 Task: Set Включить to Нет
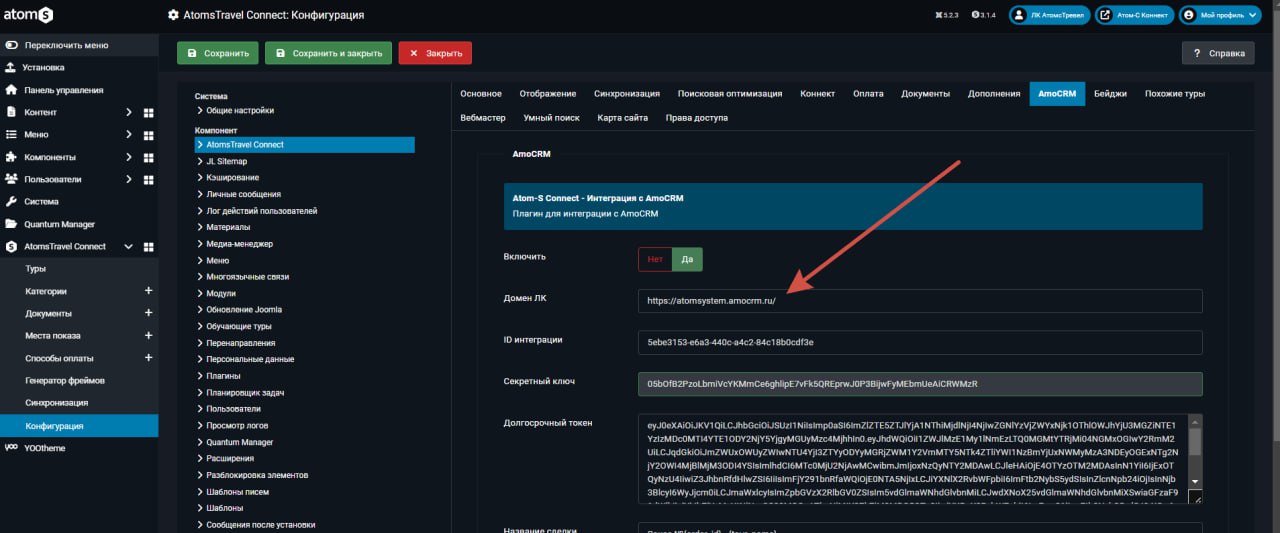pos(655,259)
